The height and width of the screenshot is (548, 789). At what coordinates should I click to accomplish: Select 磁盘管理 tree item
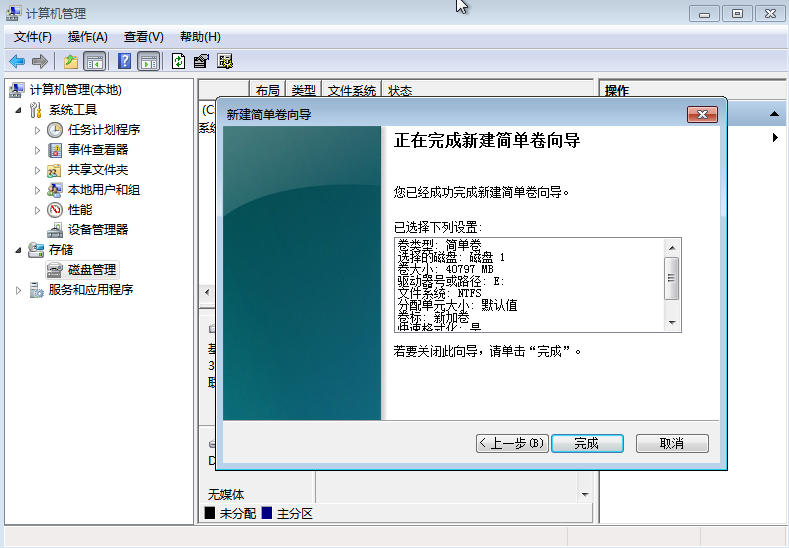[x=92, y=270]
